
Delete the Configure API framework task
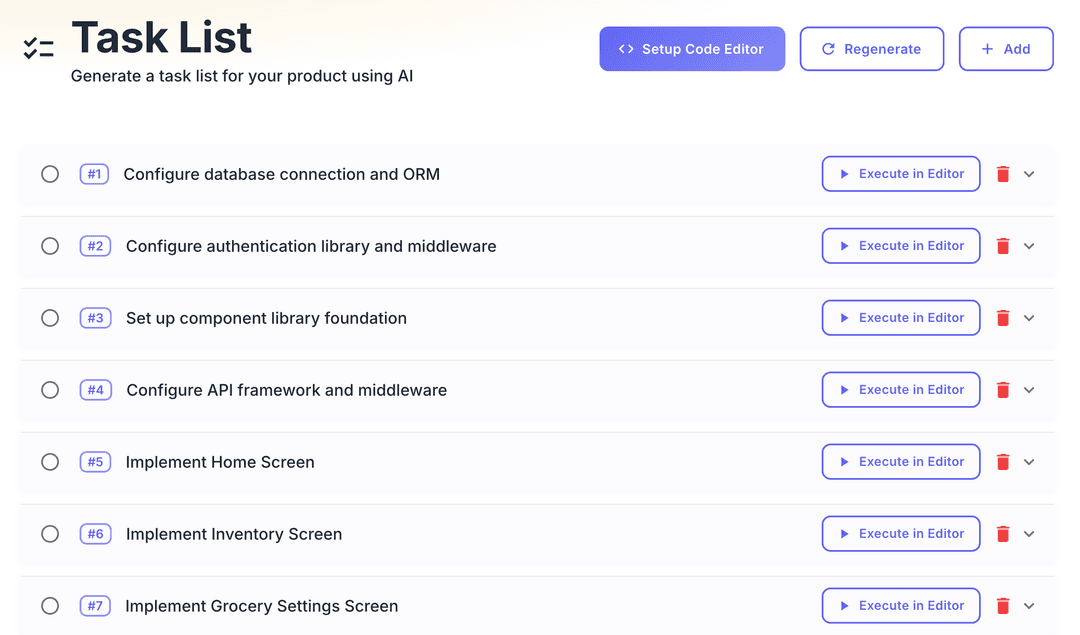1003,390
